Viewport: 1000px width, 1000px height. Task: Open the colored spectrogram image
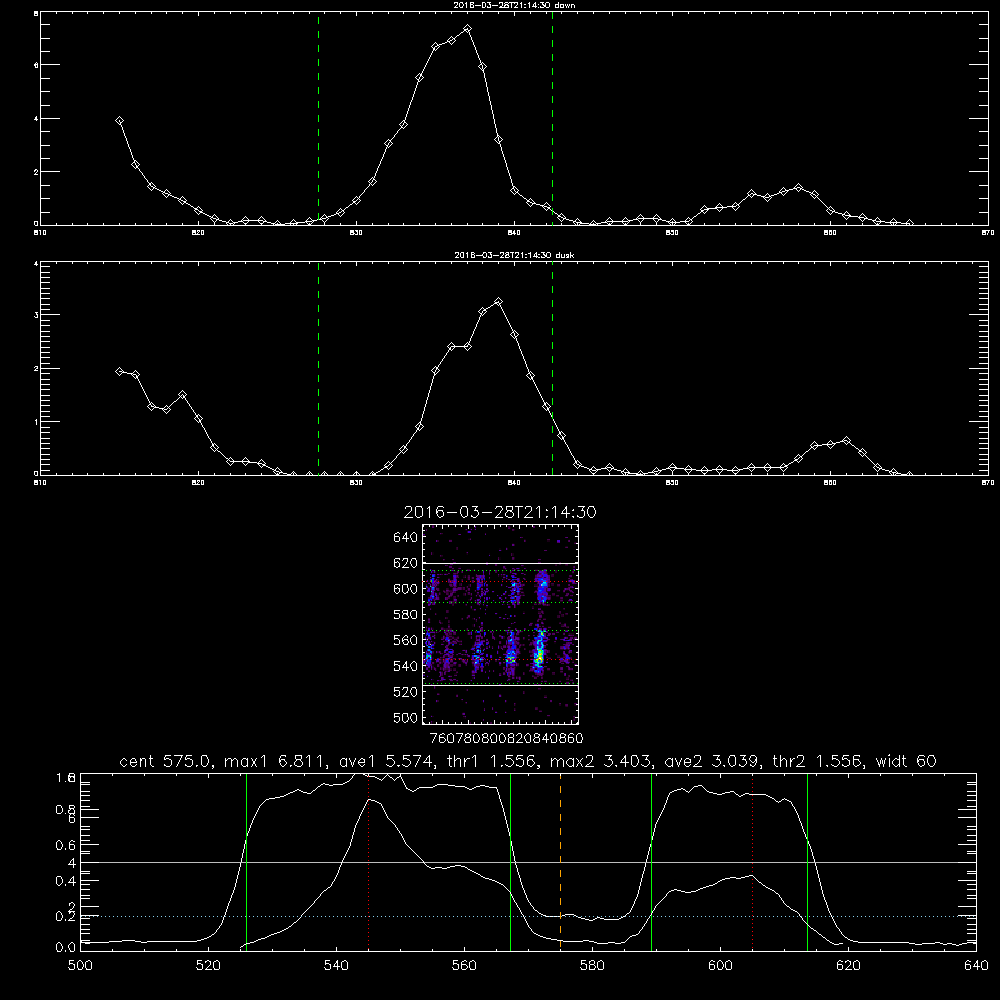(501, 624)
